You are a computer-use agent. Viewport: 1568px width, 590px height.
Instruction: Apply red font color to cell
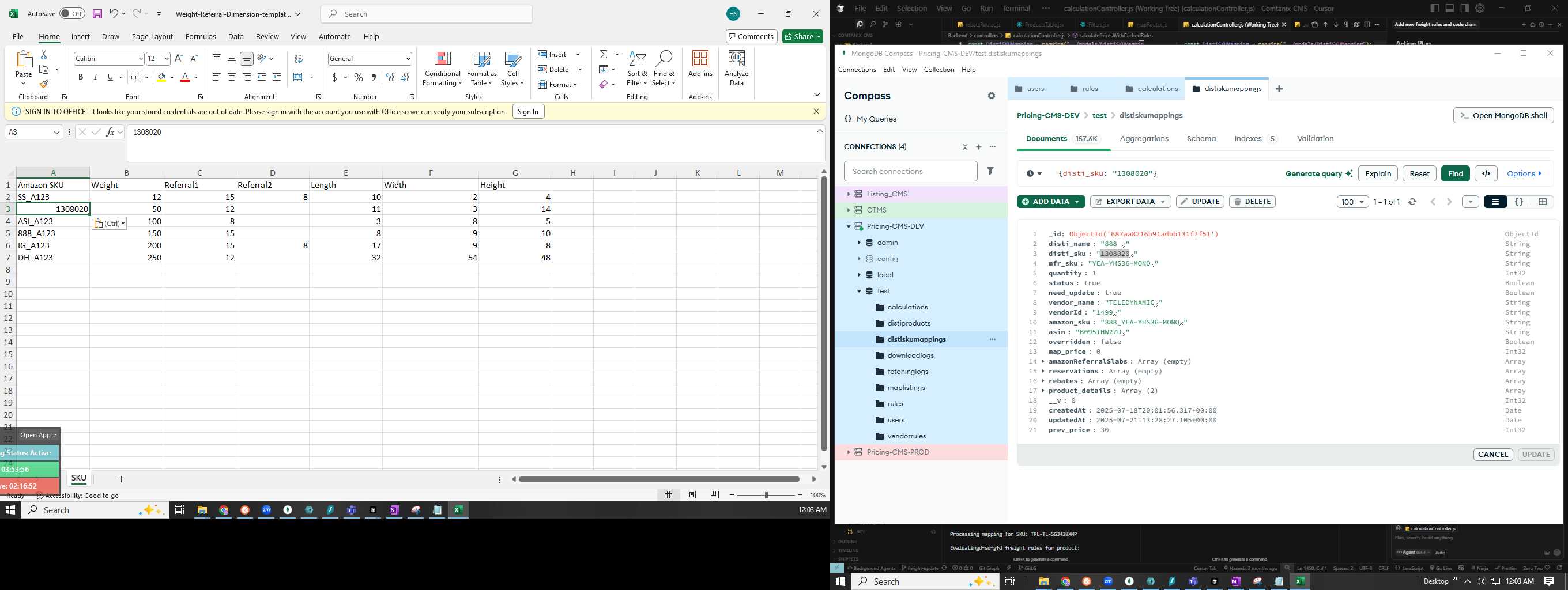pyautogui.click(x=185, y=77)
